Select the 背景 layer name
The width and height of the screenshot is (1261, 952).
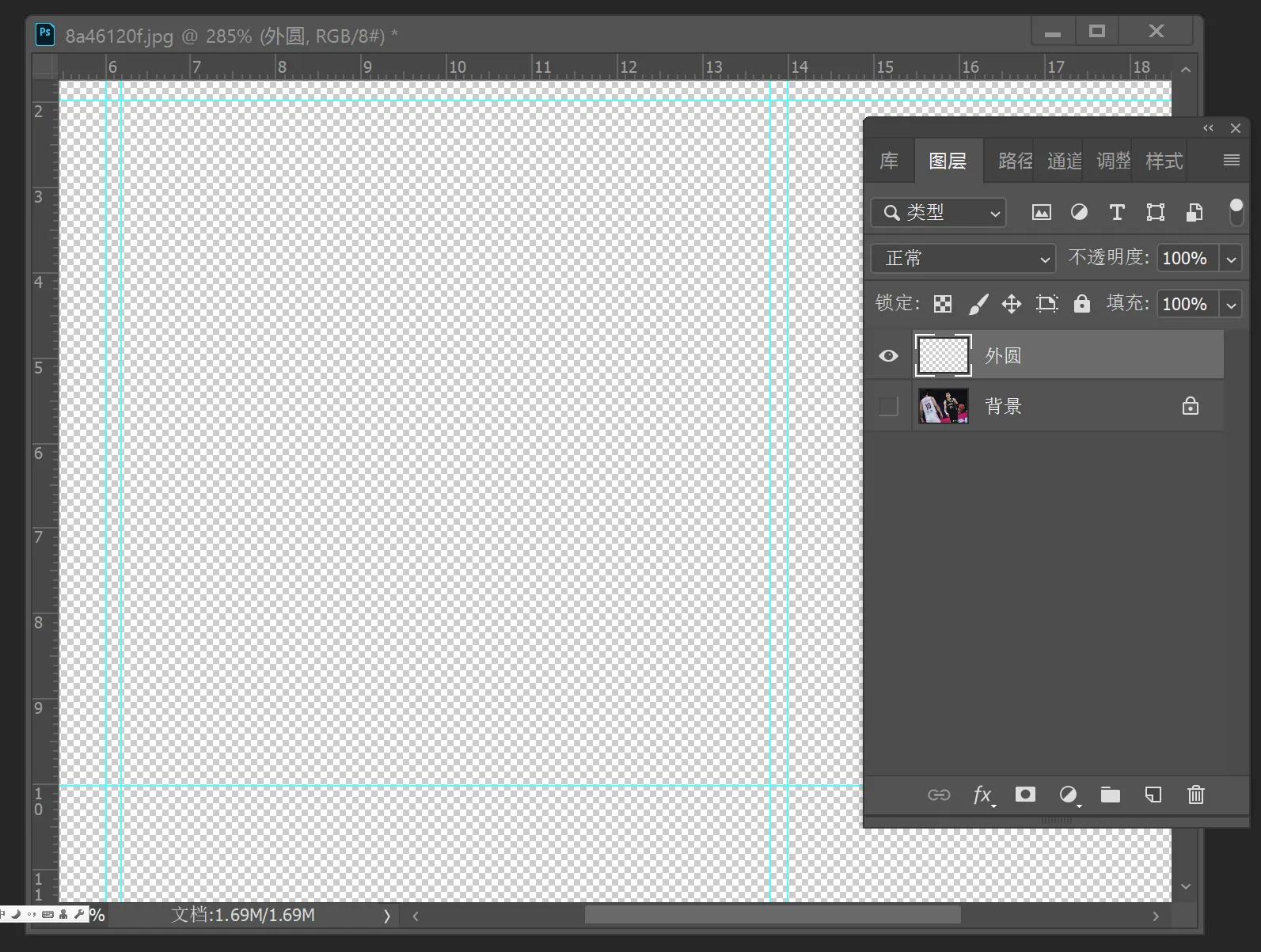pyautogui.click(x=1003, y=407)
